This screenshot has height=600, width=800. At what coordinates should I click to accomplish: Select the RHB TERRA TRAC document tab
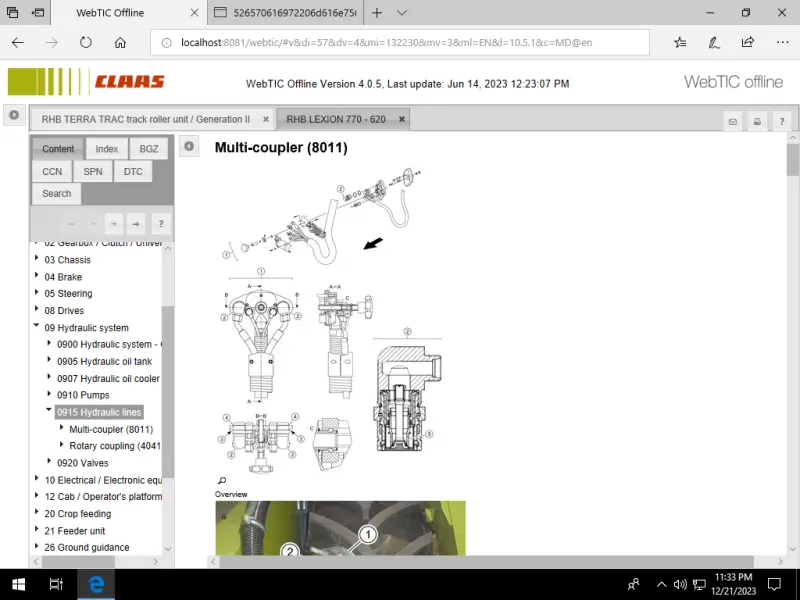point(145,119)
